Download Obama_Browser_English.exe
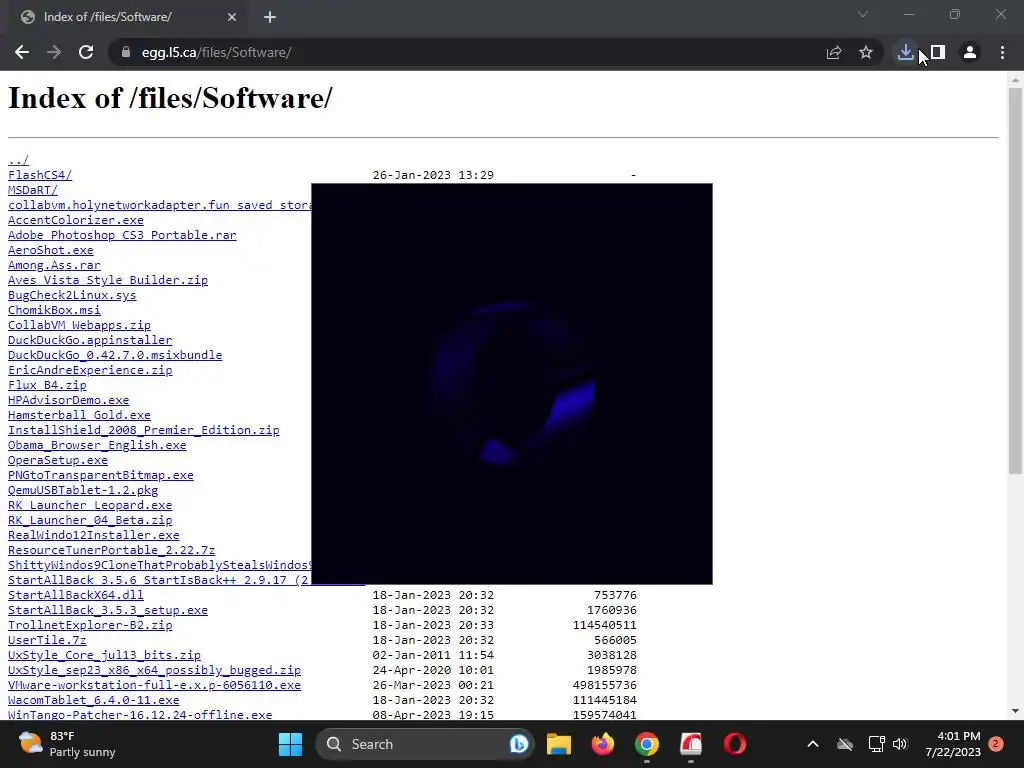Viewport: 1024px width, 768px height. pos(97,445)
